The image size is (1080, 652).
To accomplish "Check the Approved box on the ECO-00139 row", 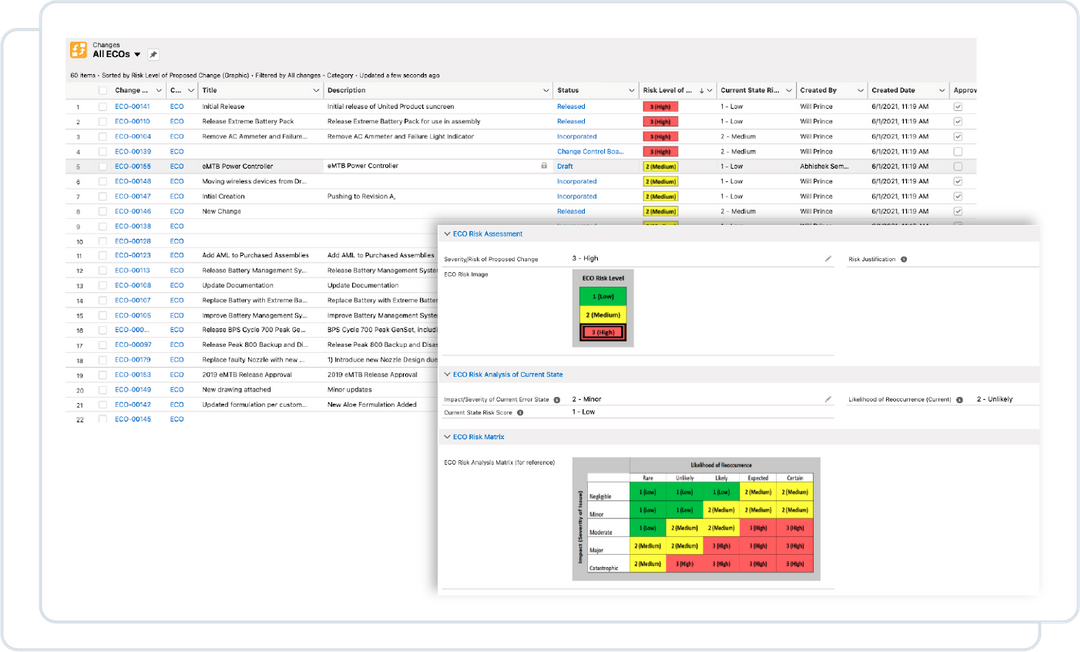I will pos(957,151).
